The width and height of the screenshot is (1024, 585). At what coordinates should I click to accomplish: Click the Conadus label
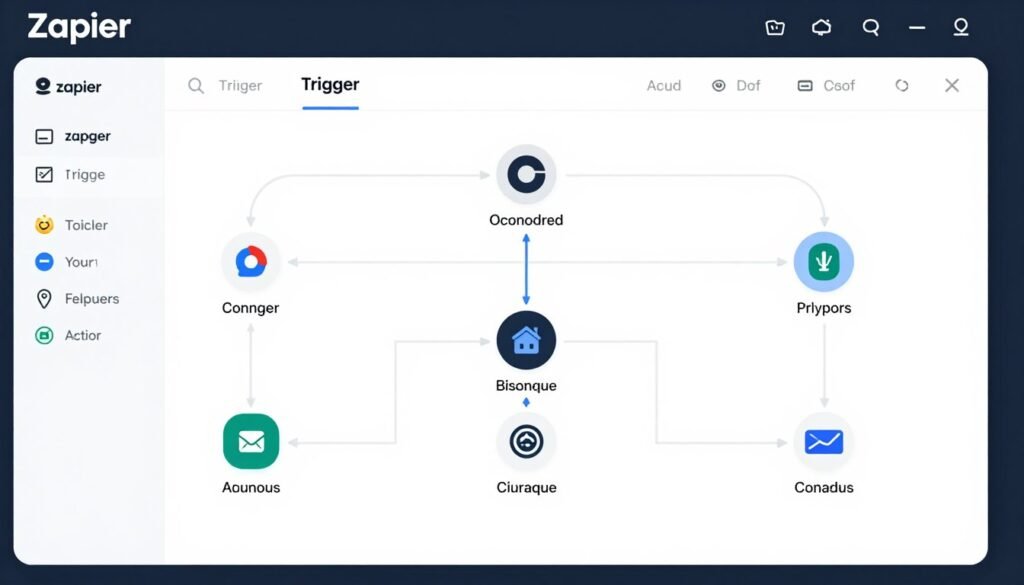[x=824, y=488]
